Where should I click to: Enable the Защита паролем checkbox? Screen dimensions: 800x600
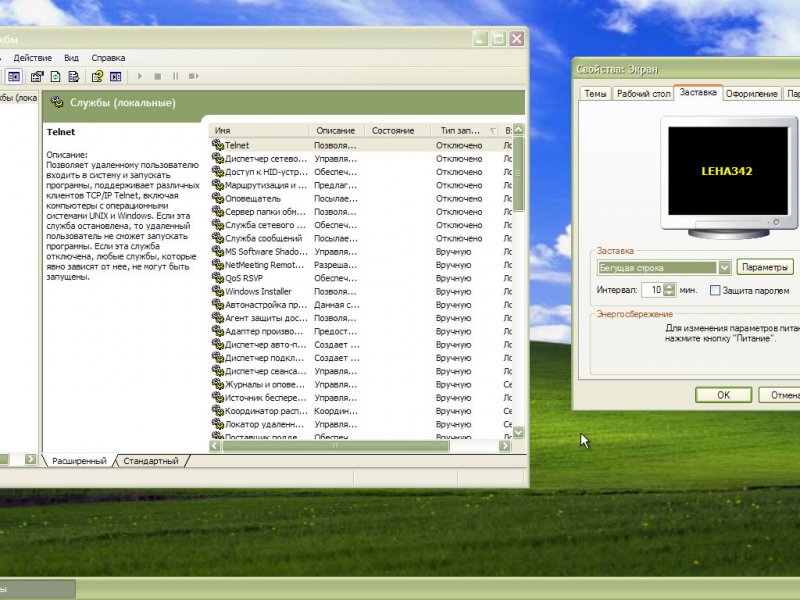click(715, 290)
